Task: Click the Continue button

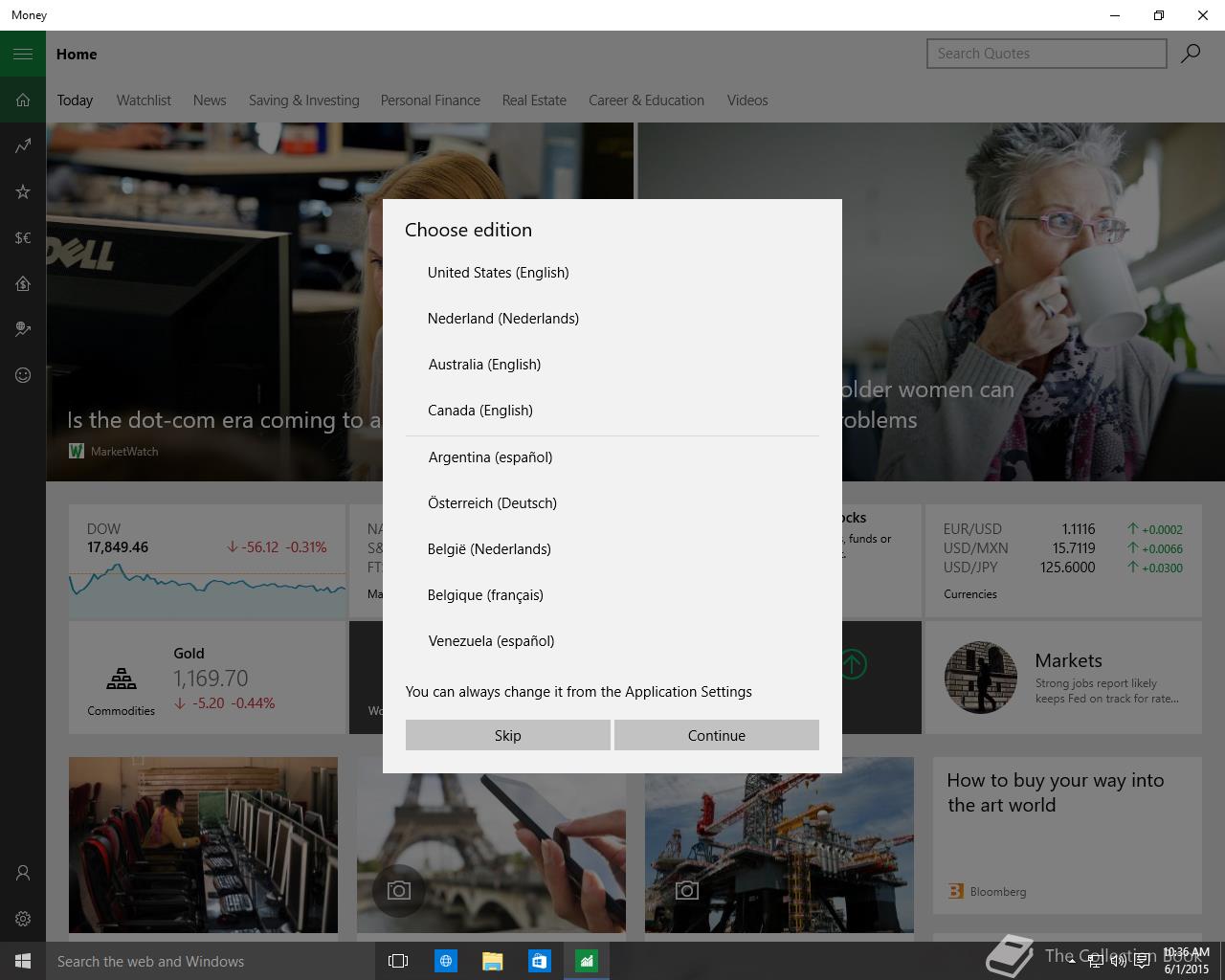Action: 717,735
